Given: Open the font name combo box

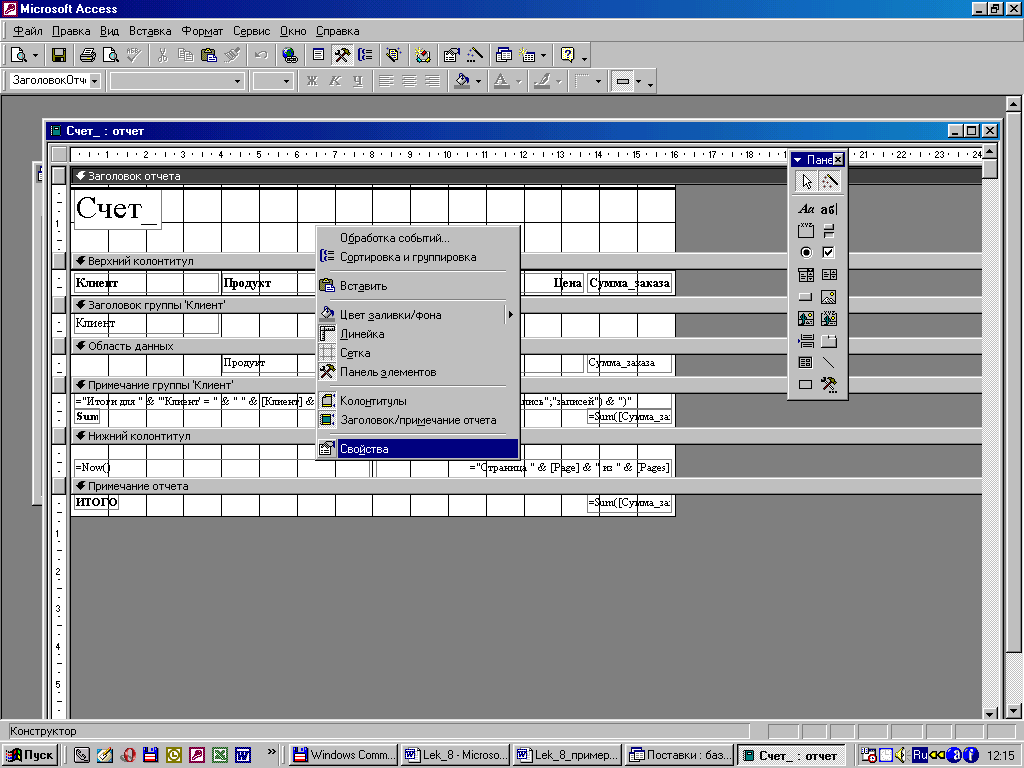Looking at the screenshot, I should click(x=177, y=81).
